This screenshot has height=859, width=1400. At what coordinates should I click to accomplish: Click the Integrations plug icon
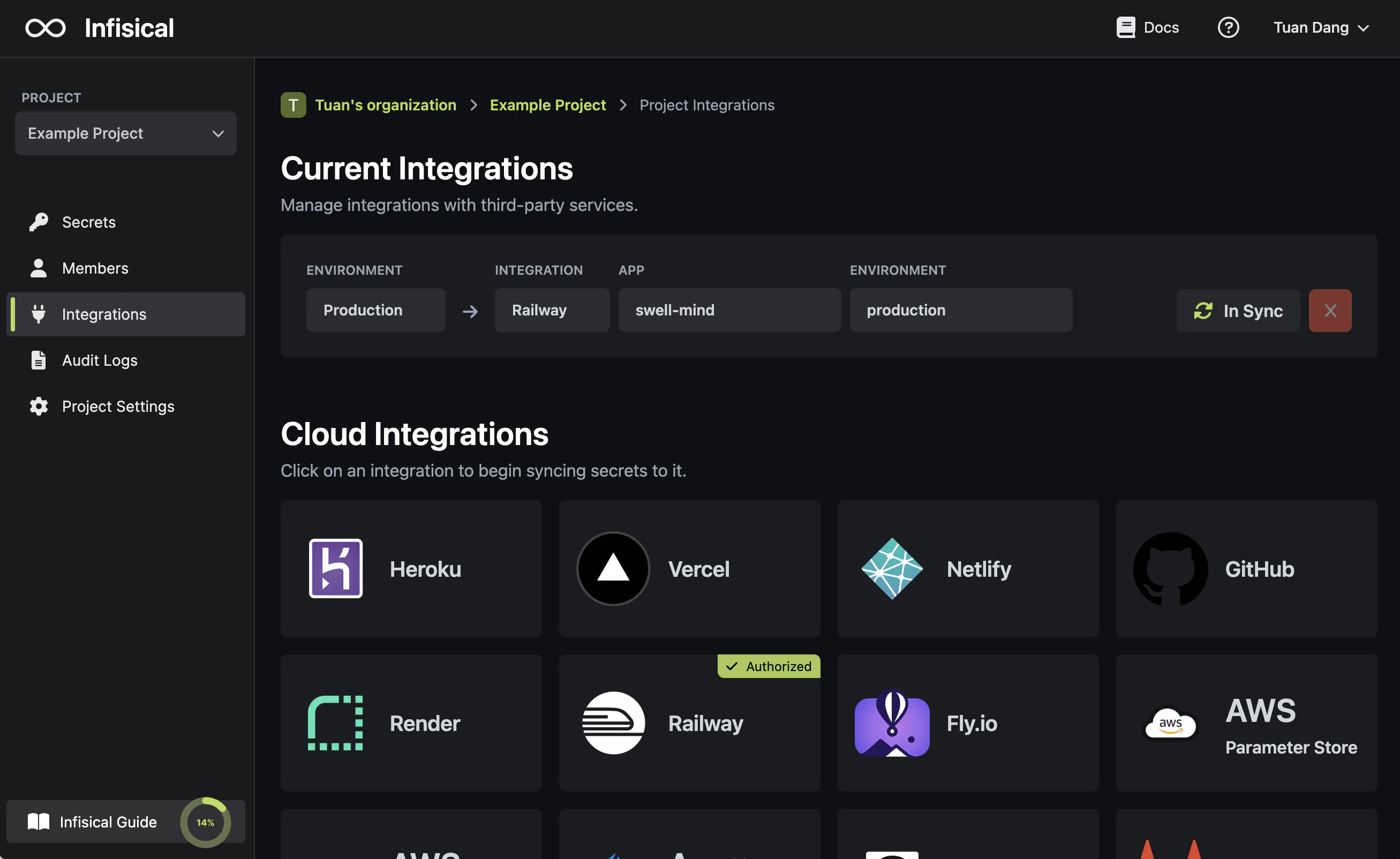pyautogui.click(x=39, y=314)
